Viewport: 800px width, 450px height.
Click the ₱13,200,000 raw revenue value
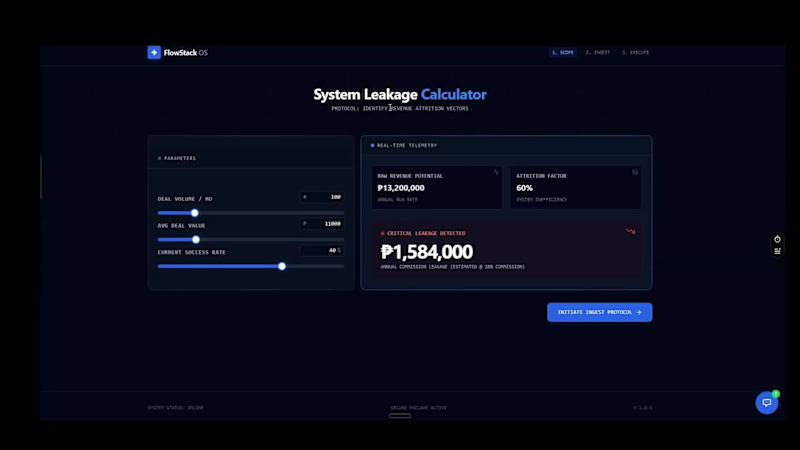pos(401,188)
